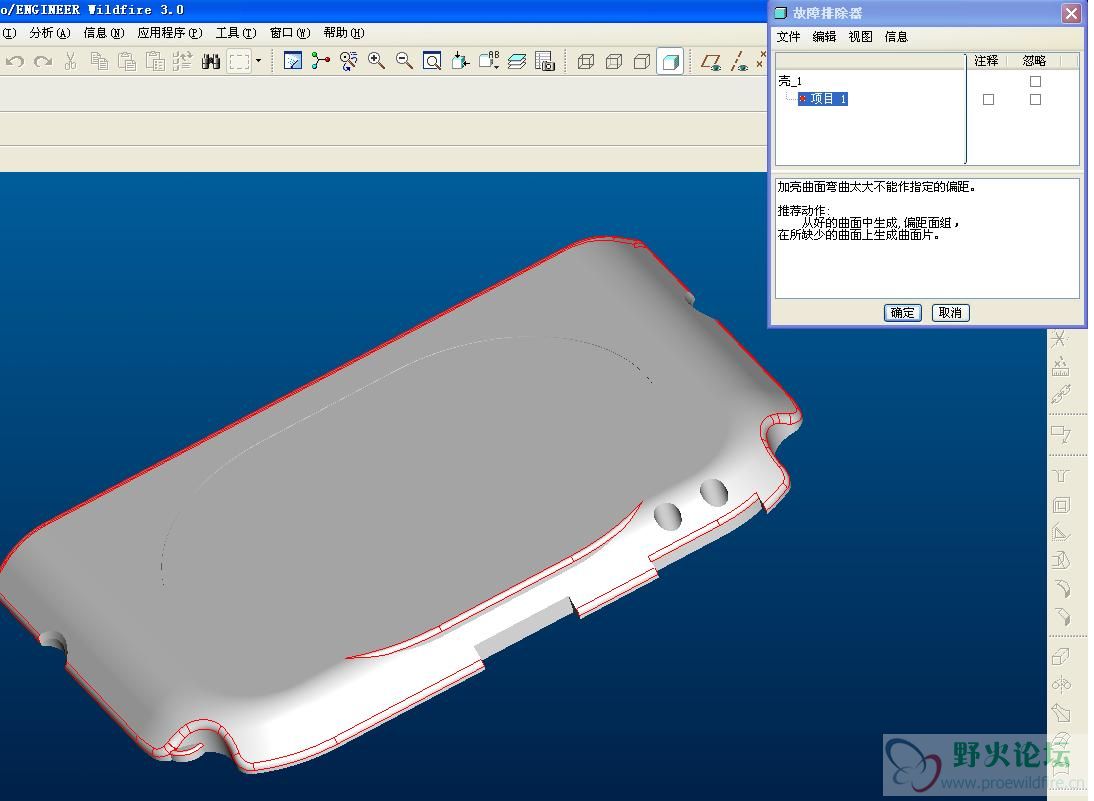Click the chain-link reference tool icon
Image resolution: width=1094 pixels, height=801 pixels.
pos(1061,395)
